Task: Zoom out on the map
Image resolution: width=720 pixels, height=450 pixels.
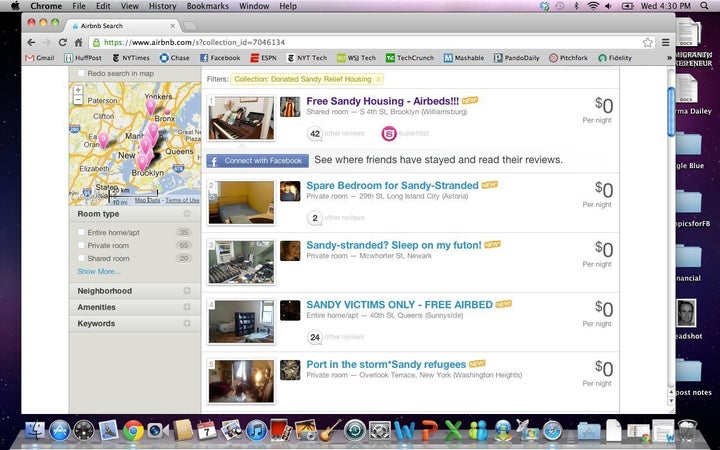Action: [78, 100]
